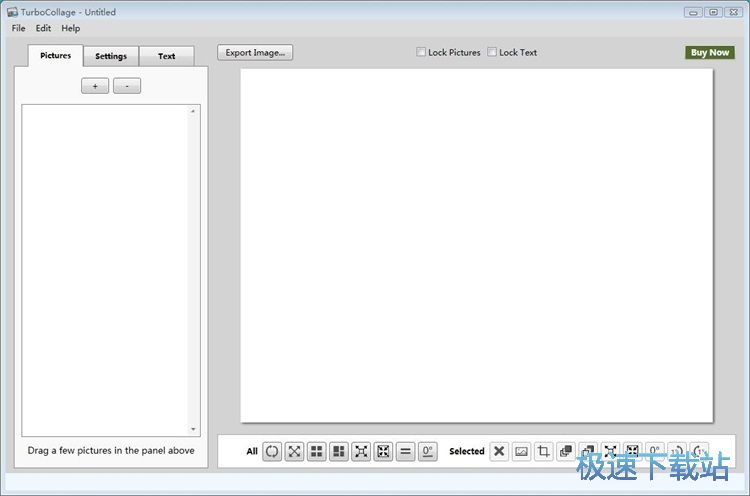Click the picture icon in the Selected group

point(521,451)
